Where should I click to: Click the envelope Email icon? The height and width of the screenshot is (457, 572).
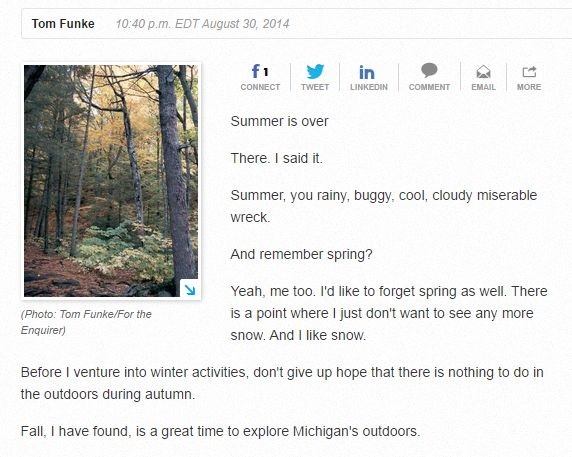[x=483, y=71]
